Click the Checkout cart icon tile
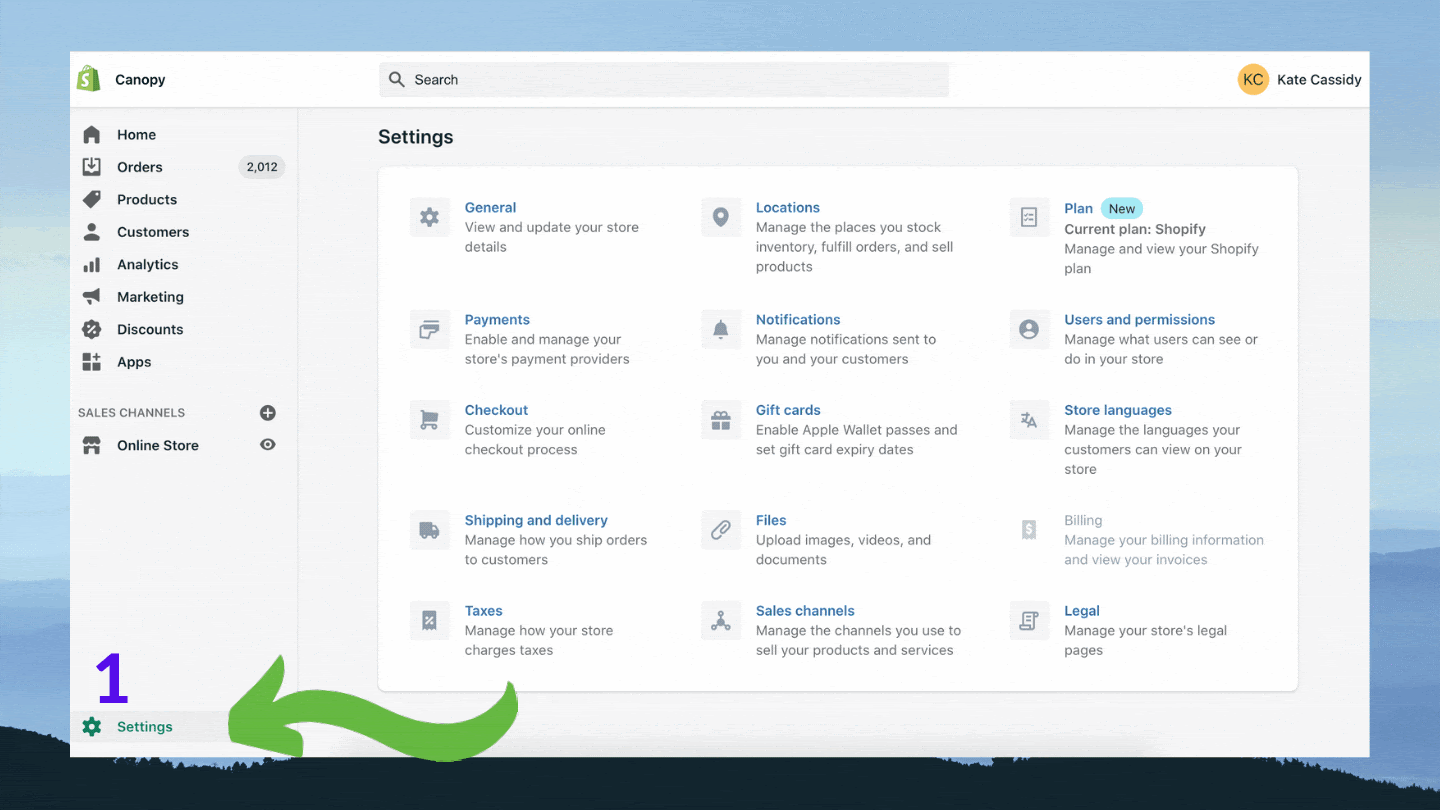 [x=429, y=420]
